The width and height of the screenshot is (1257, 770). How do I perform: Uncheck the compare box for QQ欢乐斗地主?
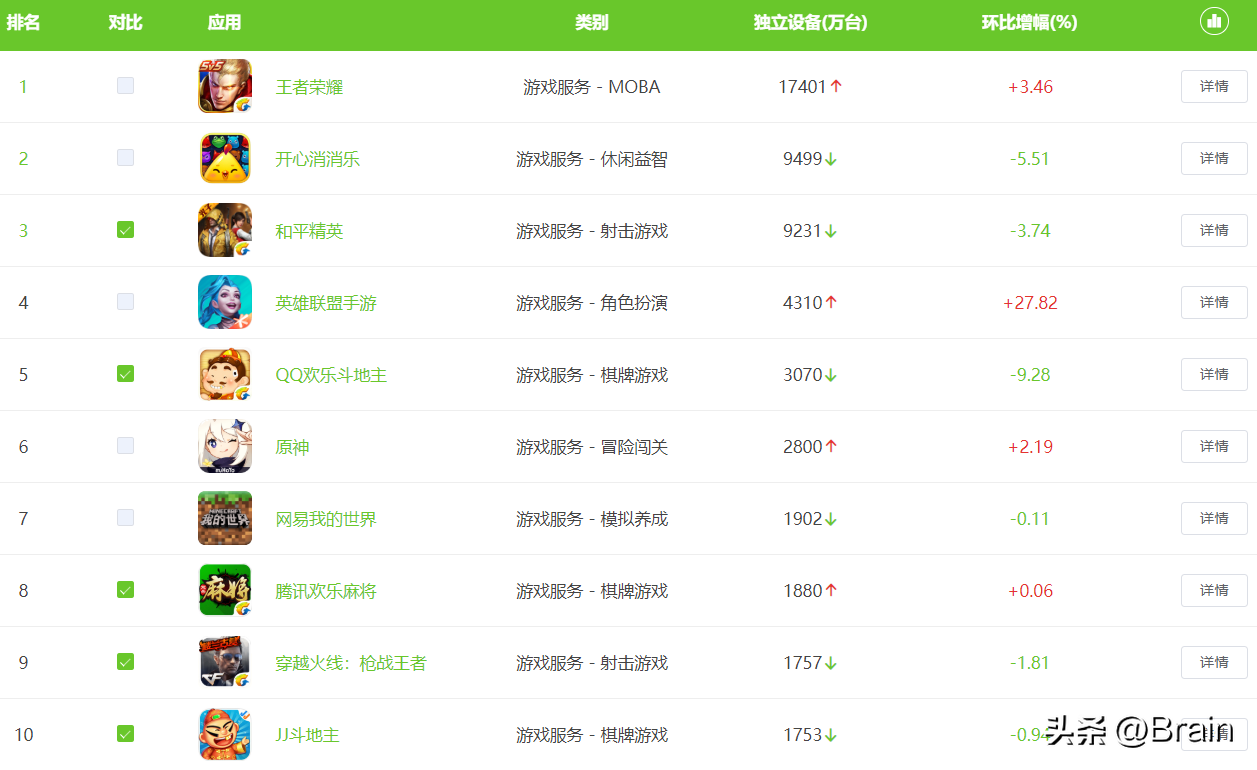(125, 374)
